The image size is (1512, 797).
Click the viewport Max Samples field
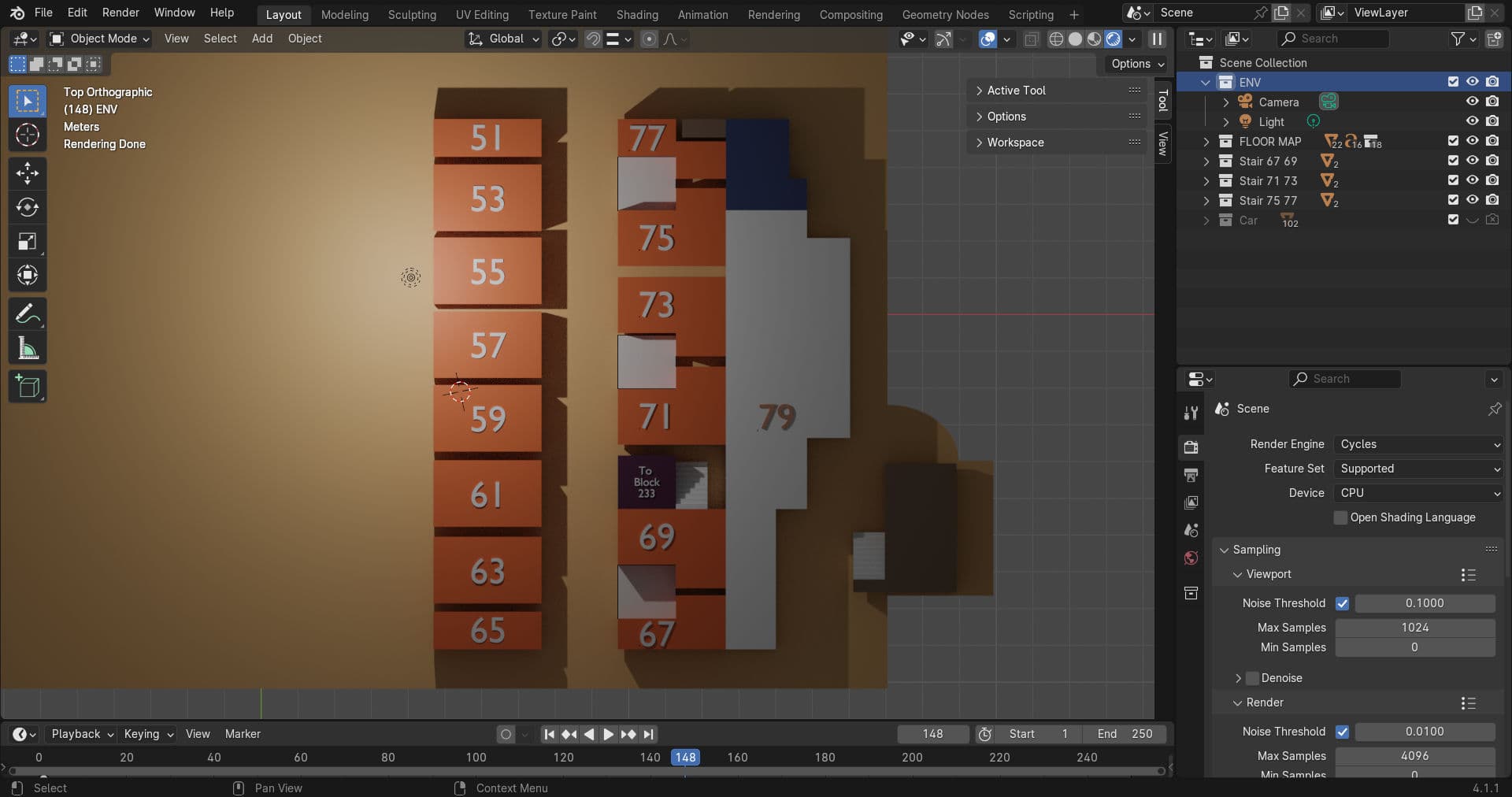[x=1415, y=628]
